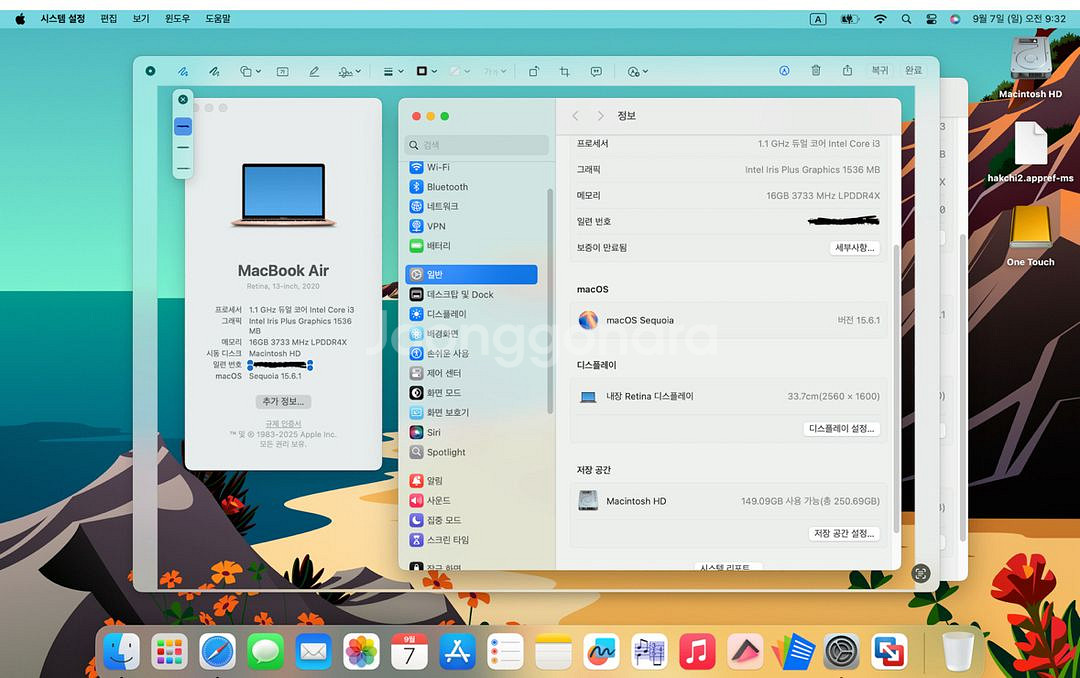Click the trash icon to delete screenshot
1080x678 pixels.
[816, 71]
